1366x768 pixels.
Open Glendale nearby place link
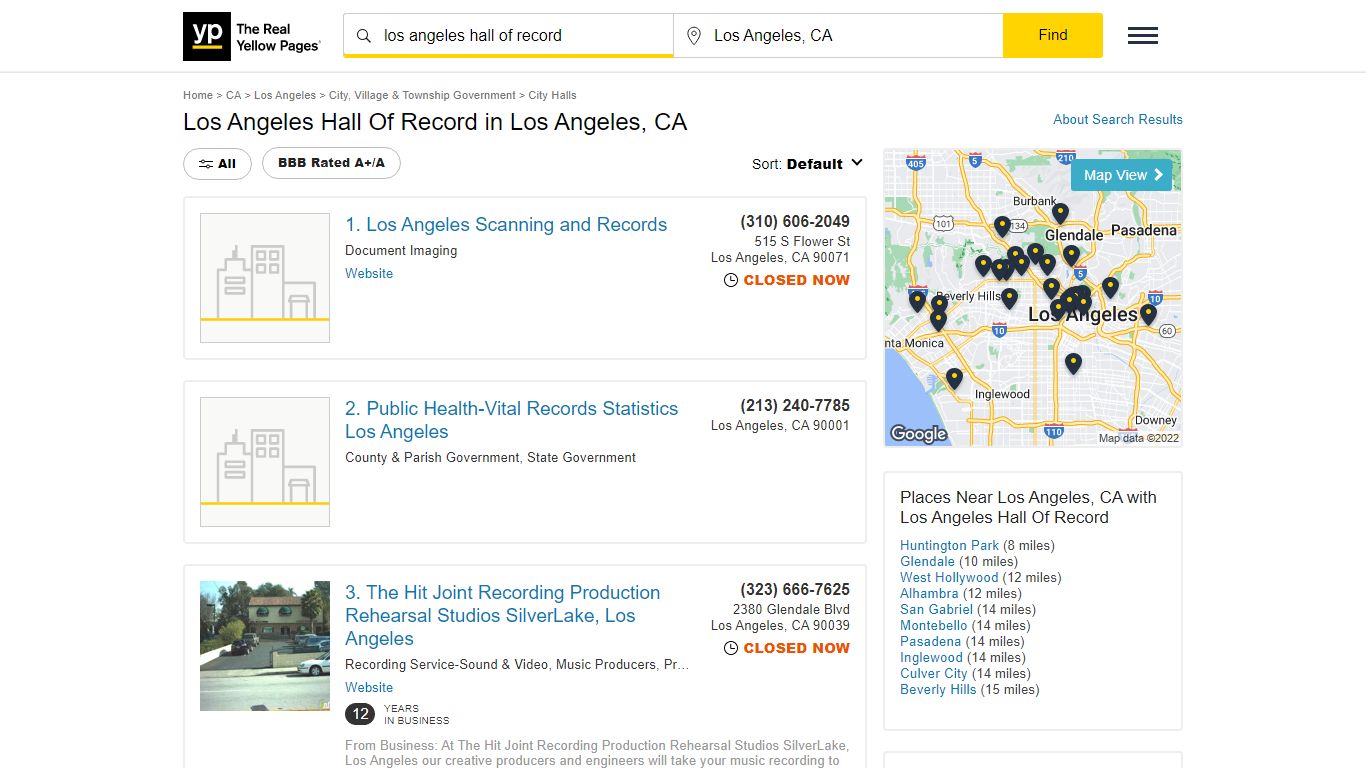[x=927, y=561]
